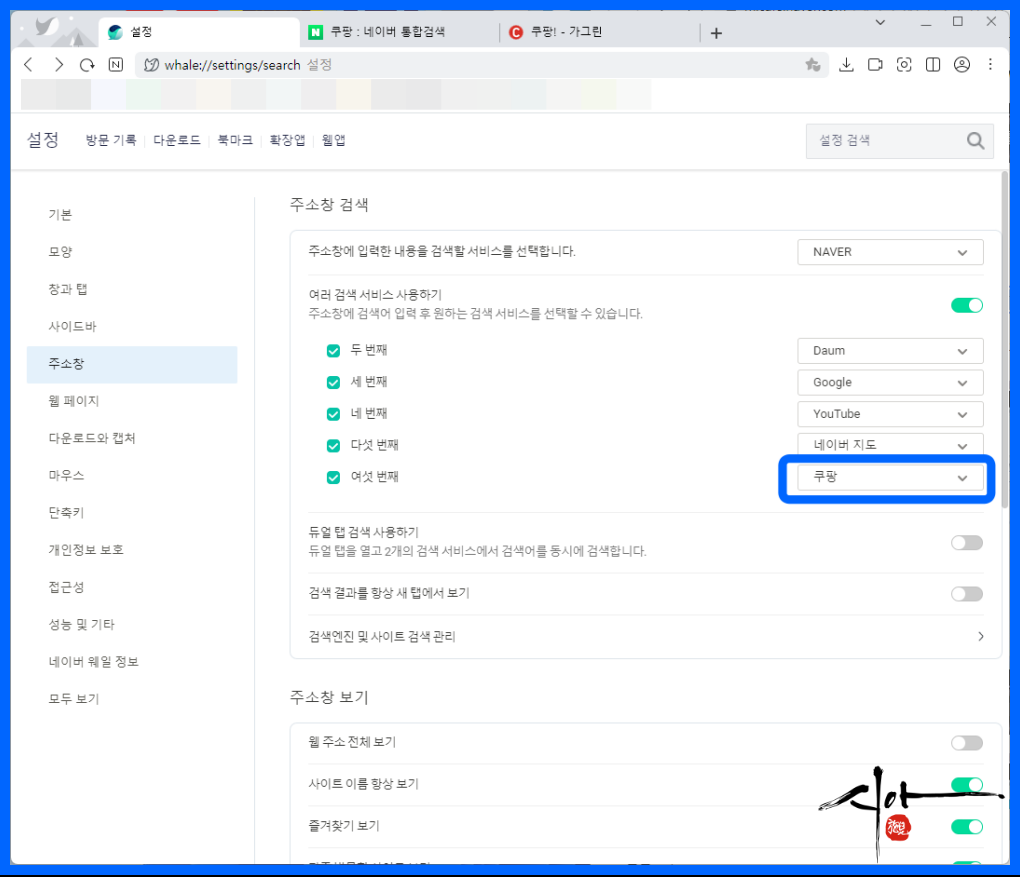Open 북마크 link in header
The width and height of the screenshot is (1020, 877).
click(x=235, y=141)
